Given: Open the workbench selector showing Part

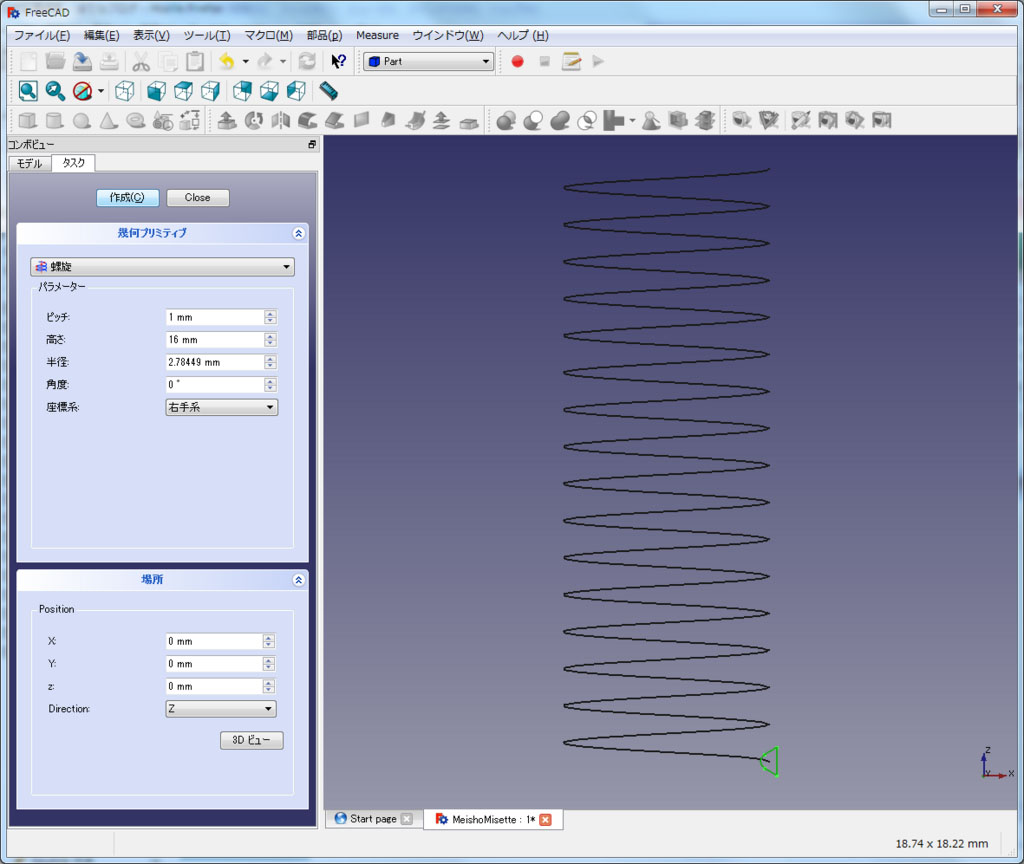Looking at the screenshot, I should (428, 61).
